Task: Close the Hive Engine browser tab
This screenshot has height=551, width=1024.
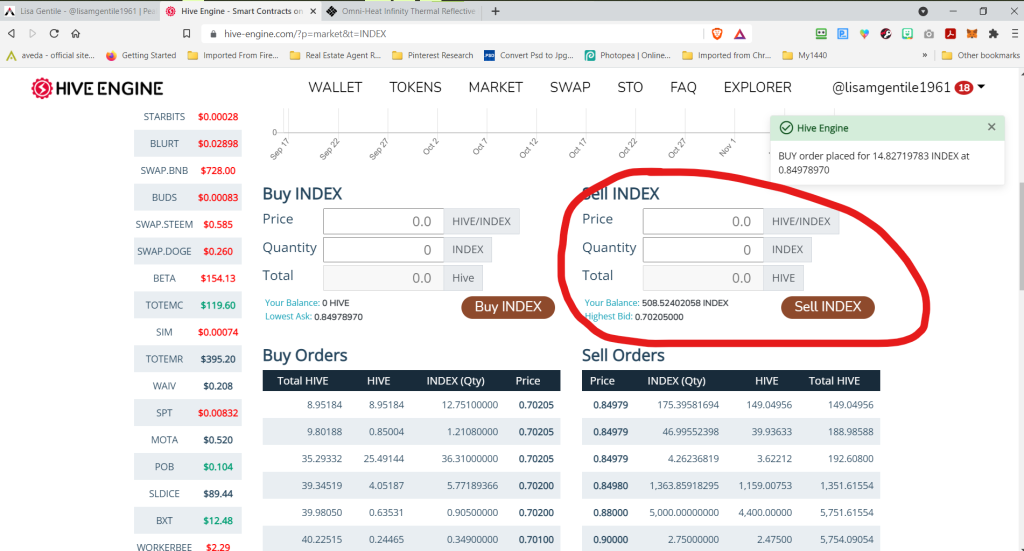Action: click(313, 11)
